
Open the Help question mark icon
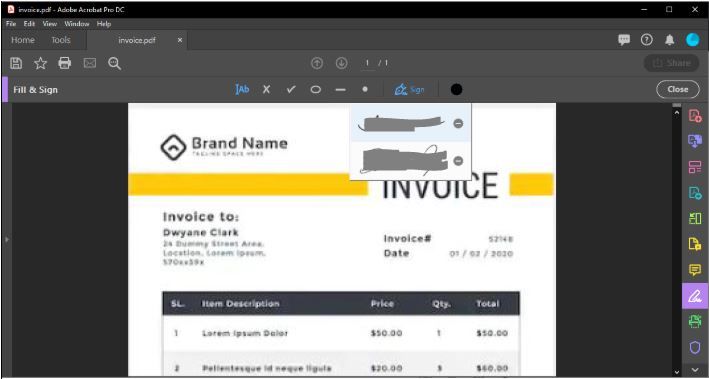pyautogui.click(x=647, y=40)
